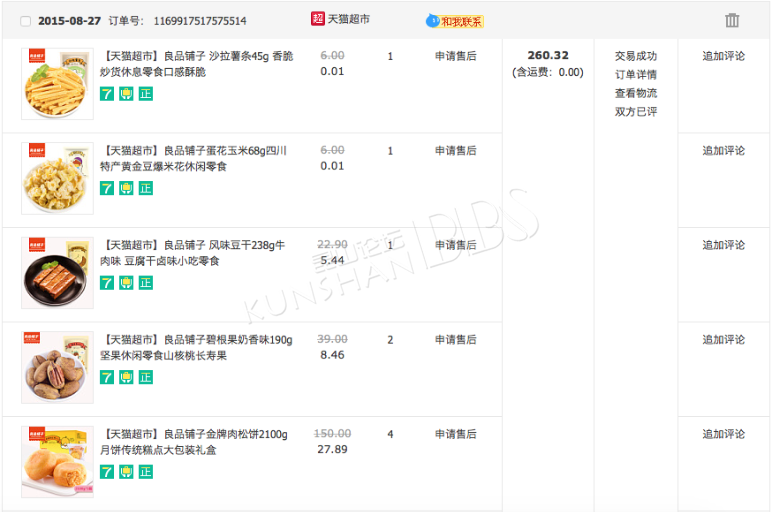This screenshot has width=780, height=512.
Task: Click 申请售后 for the 碧根果 item
Action: (456, 339)
